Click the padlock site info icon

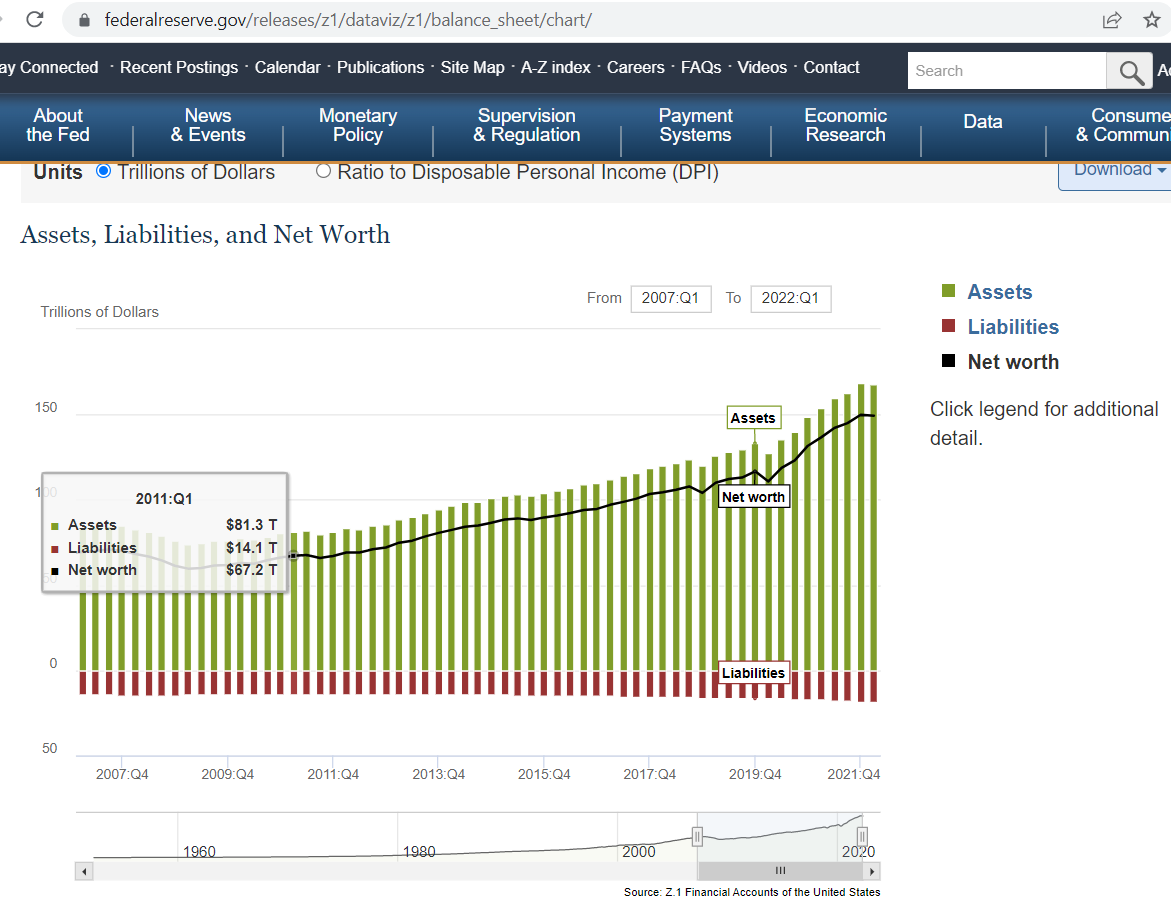(84, 20)
